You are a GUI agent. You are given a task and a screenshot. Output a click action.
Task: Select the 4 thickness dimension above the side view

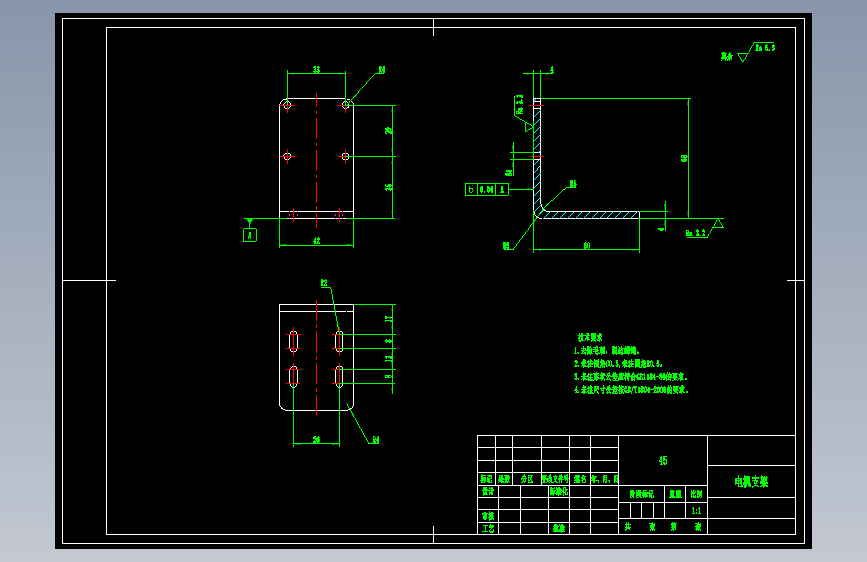click(551, 70)
